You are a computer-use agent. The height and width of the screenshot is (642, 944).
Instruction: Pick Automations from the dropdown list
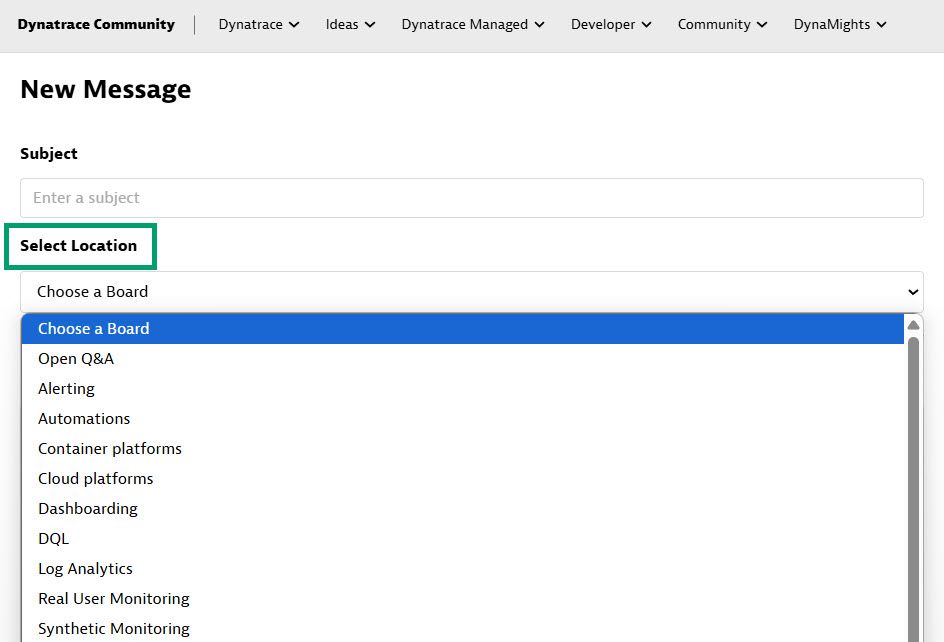pyautogui.click(x=84, y=419)
